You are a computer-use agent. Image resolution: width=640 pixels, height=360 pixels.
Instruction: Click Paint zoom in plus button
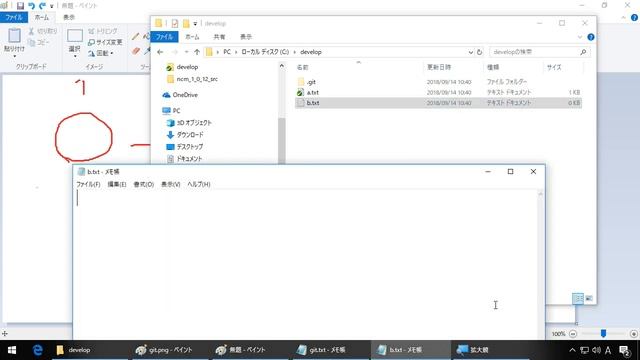(634, 334)
